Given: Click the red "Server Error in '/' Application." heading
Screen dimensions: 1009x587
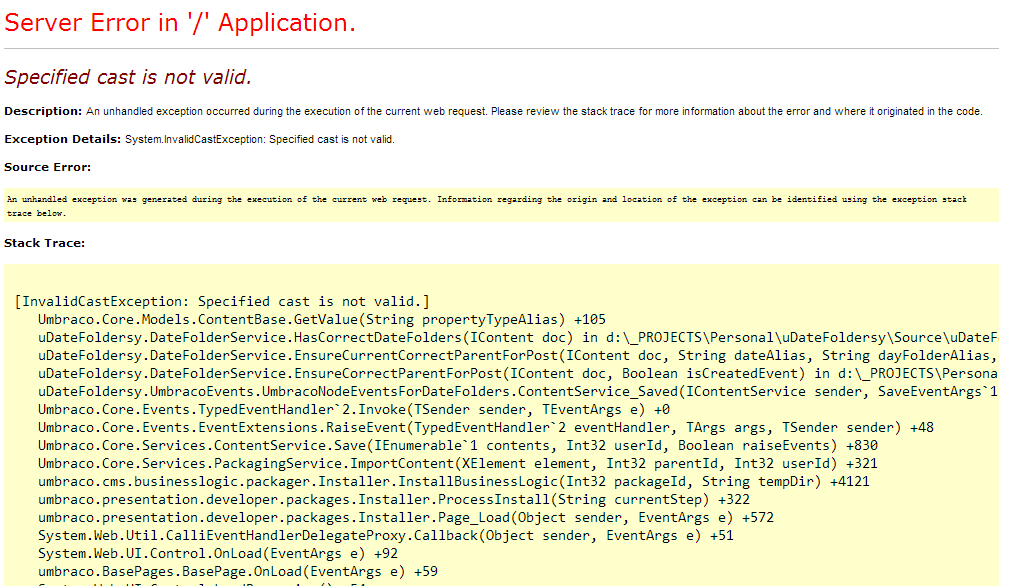Looking at the screenshot, I should pyautogui.click(x=180, y=23).
